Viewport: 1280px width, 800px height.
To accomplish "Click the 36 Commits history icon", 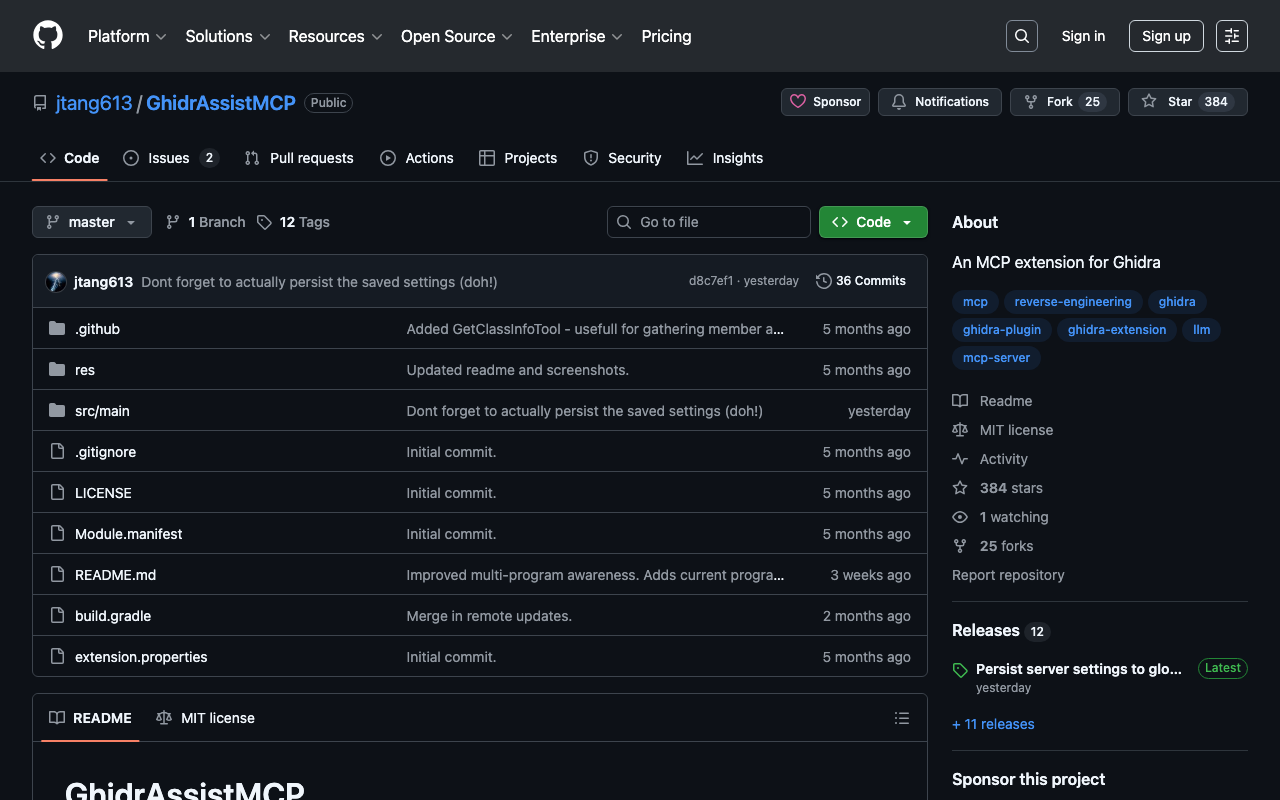I will [824, 281].
